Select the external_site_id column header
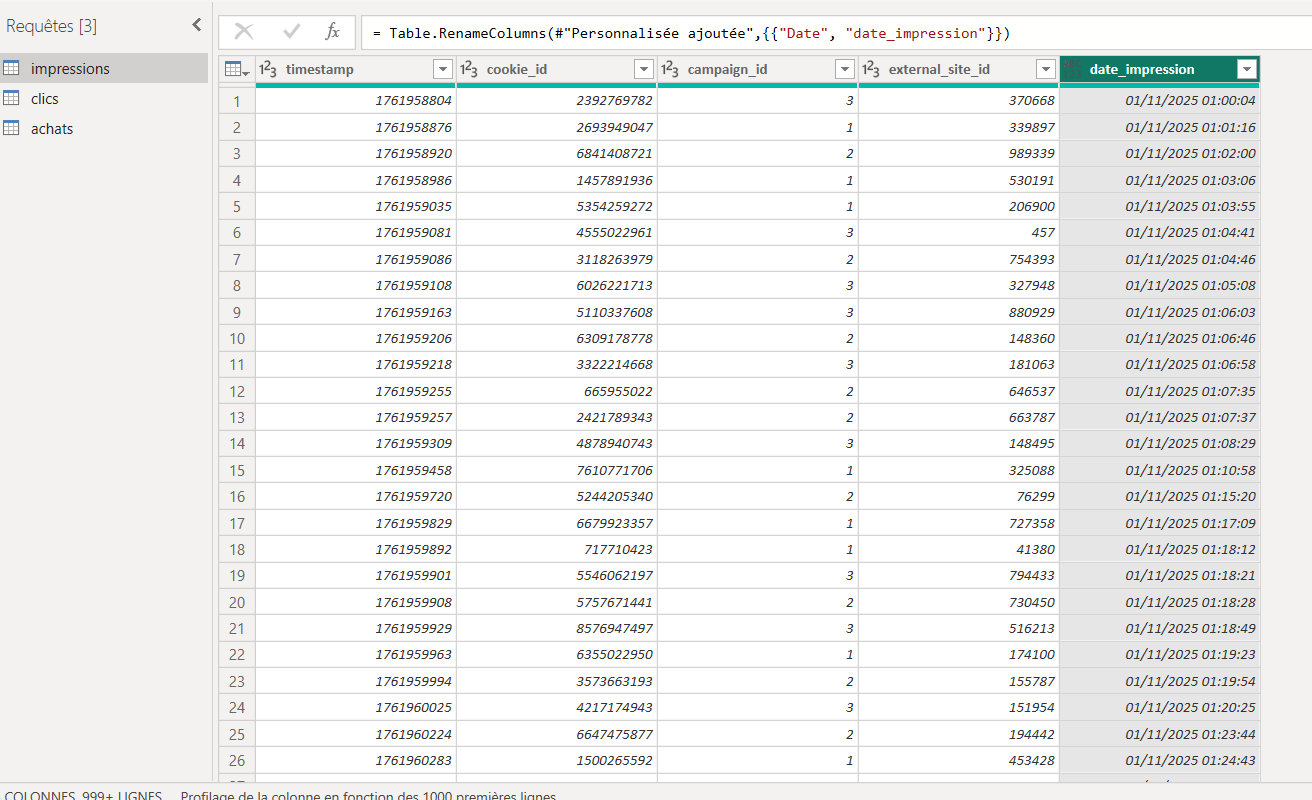 point(950,69)
